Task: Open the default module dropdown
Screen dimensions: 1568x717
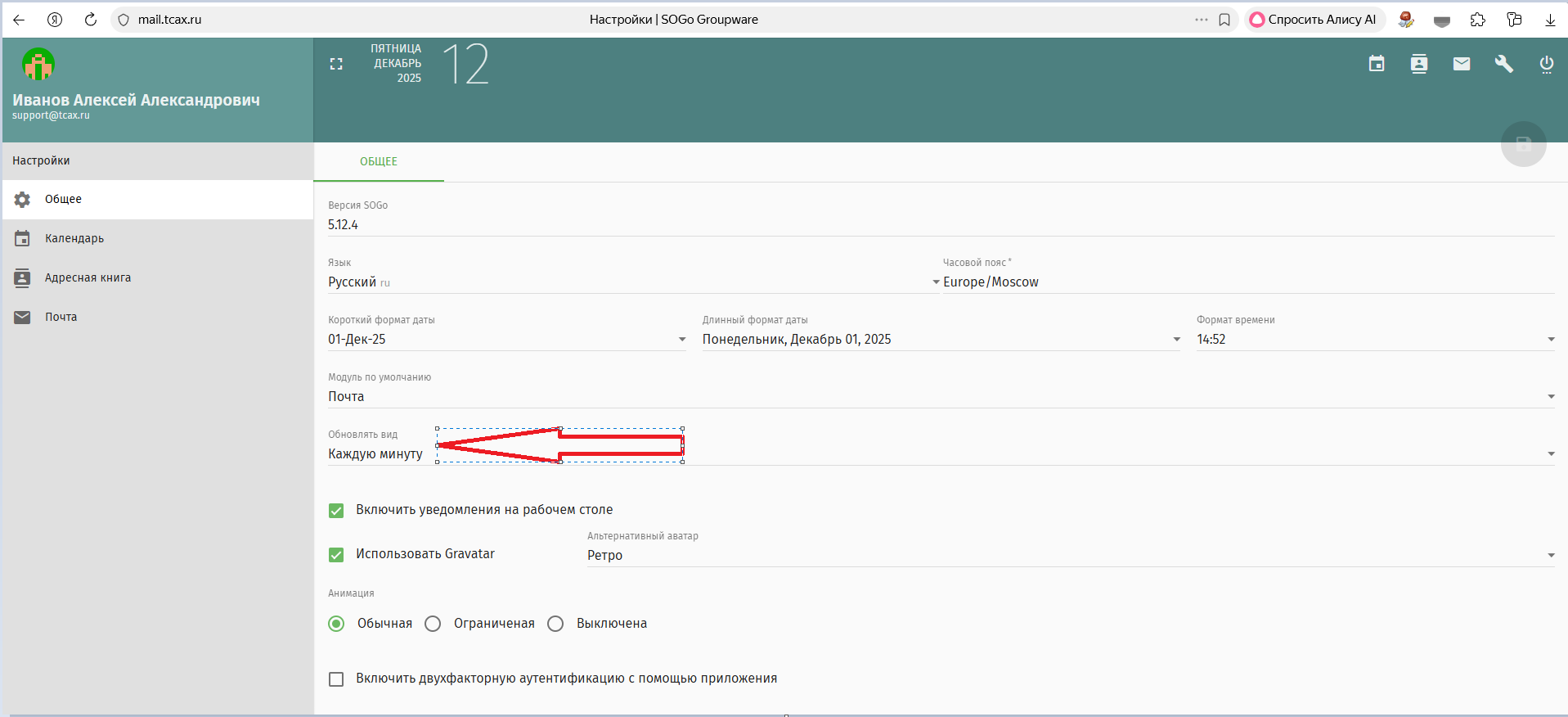Action: pyautogui.click(x=941, y=397)
